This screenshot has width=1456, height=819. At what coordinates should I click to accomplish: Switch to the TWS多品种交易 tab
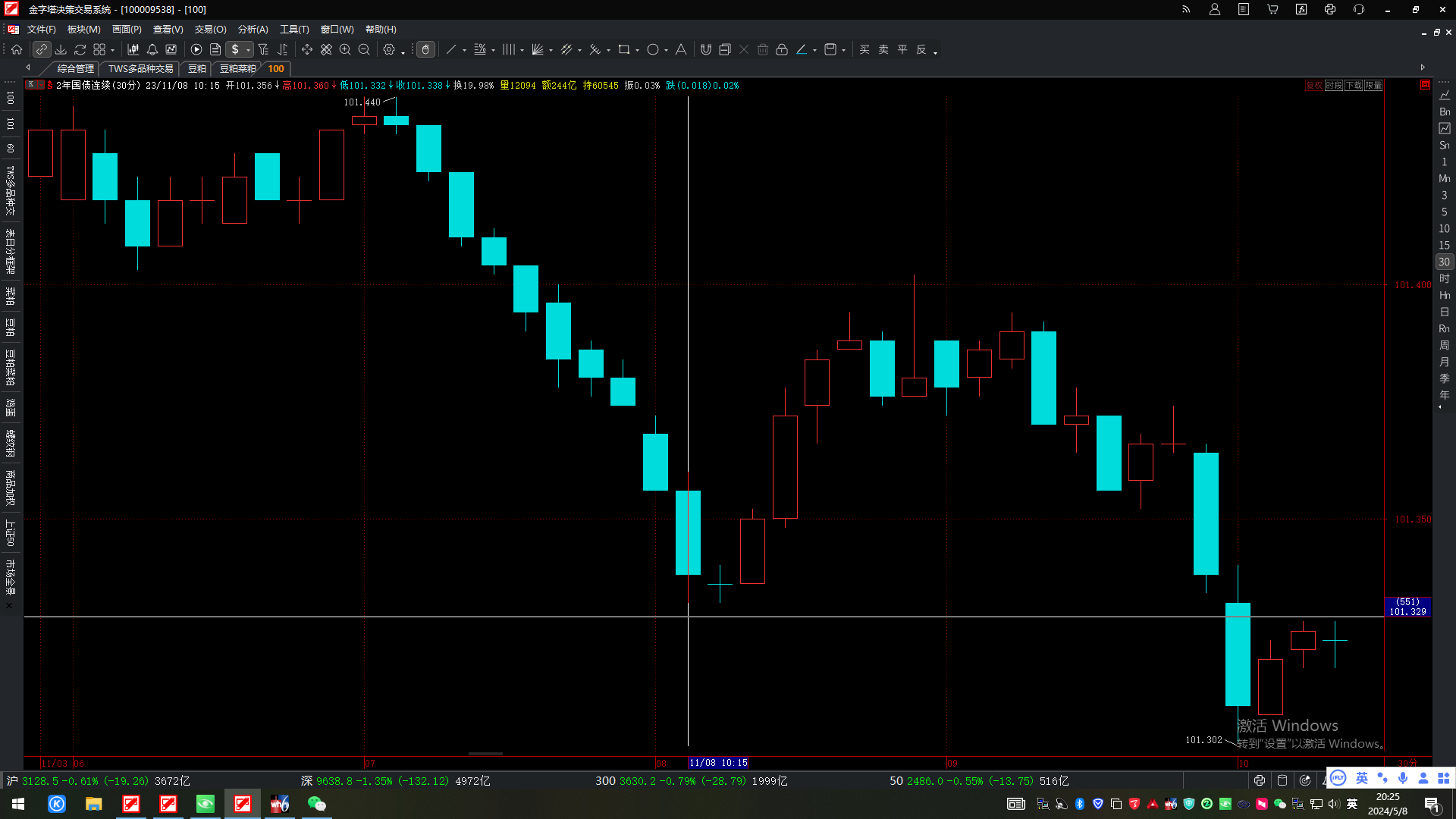[x=140, y=69]
